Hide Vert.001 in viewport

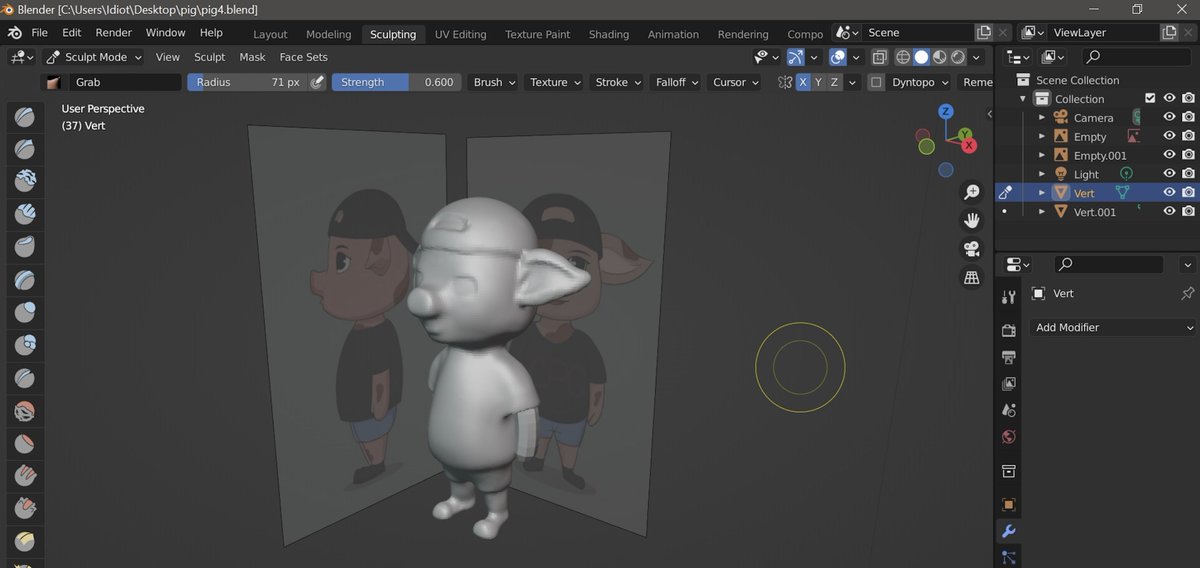1169,212
